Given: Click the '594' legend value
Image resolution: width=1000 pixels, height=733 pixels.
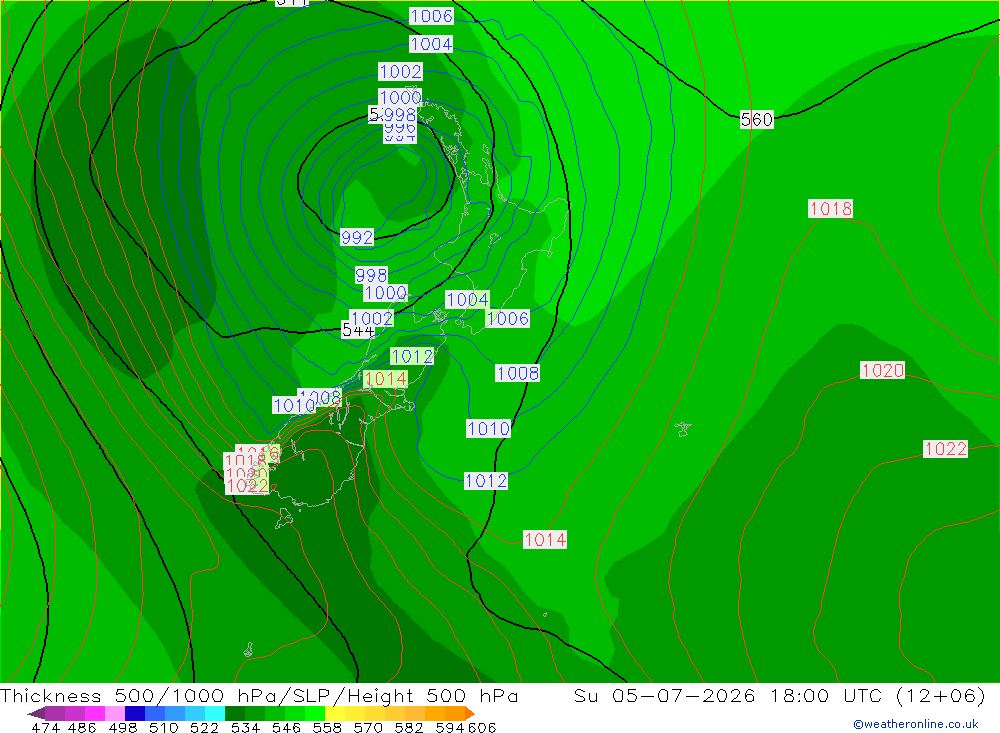Looking at the screenshot, I should [450, 727].
